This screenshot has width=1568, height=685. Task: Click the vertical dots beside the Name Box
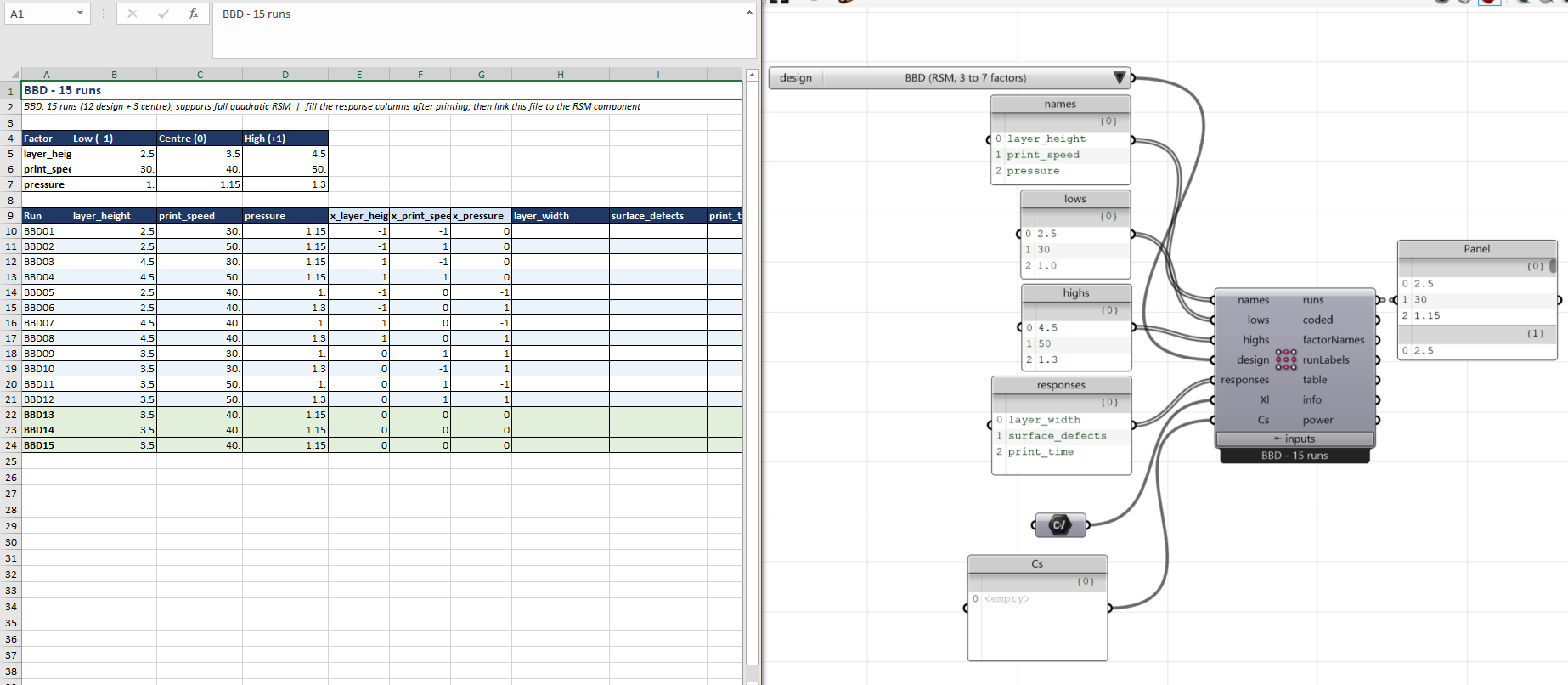pyautogui.click(x=104, y=14)
